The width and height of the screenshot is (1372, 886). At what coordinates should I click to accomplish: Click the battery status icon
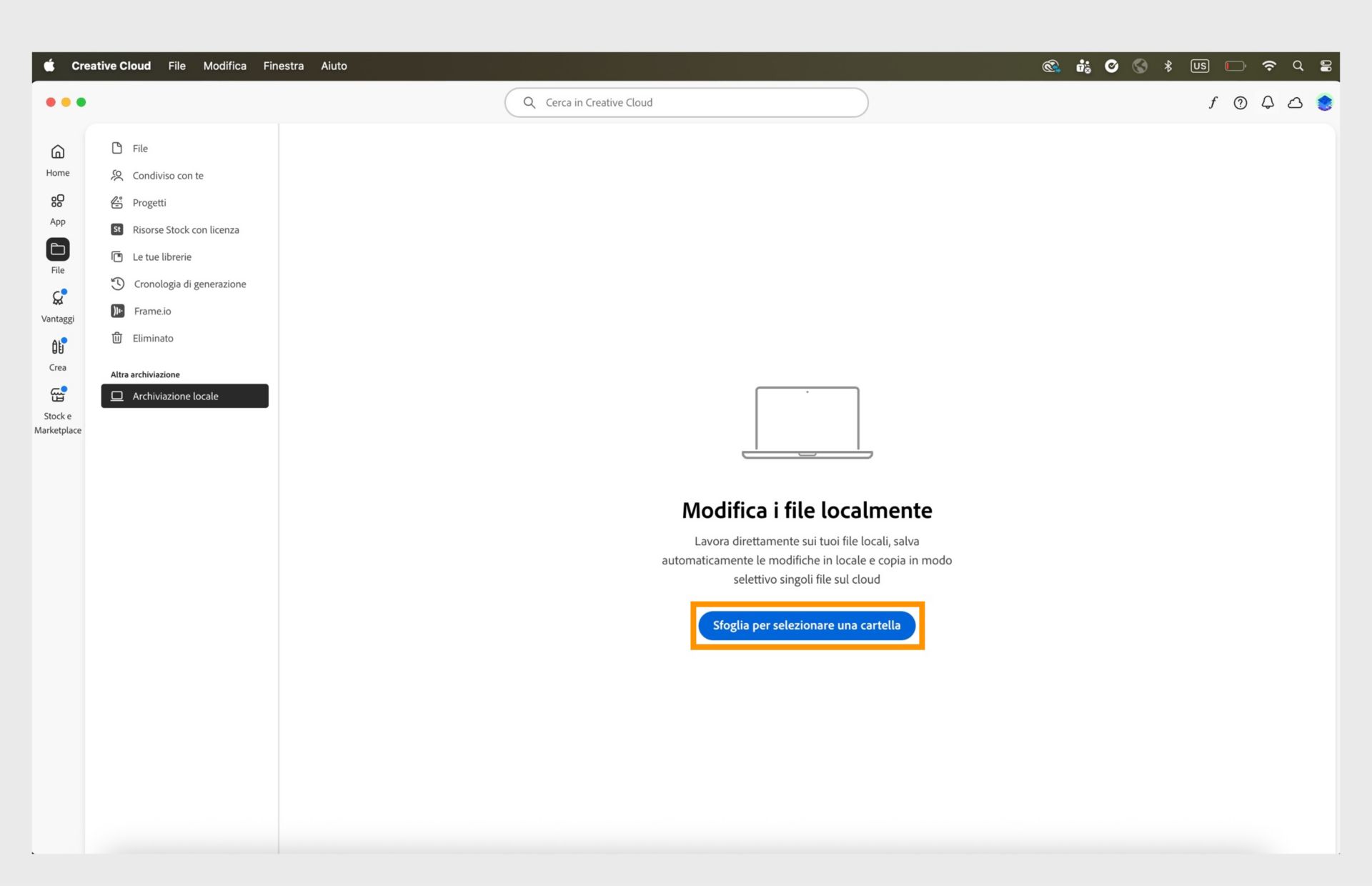(1236, 66)
